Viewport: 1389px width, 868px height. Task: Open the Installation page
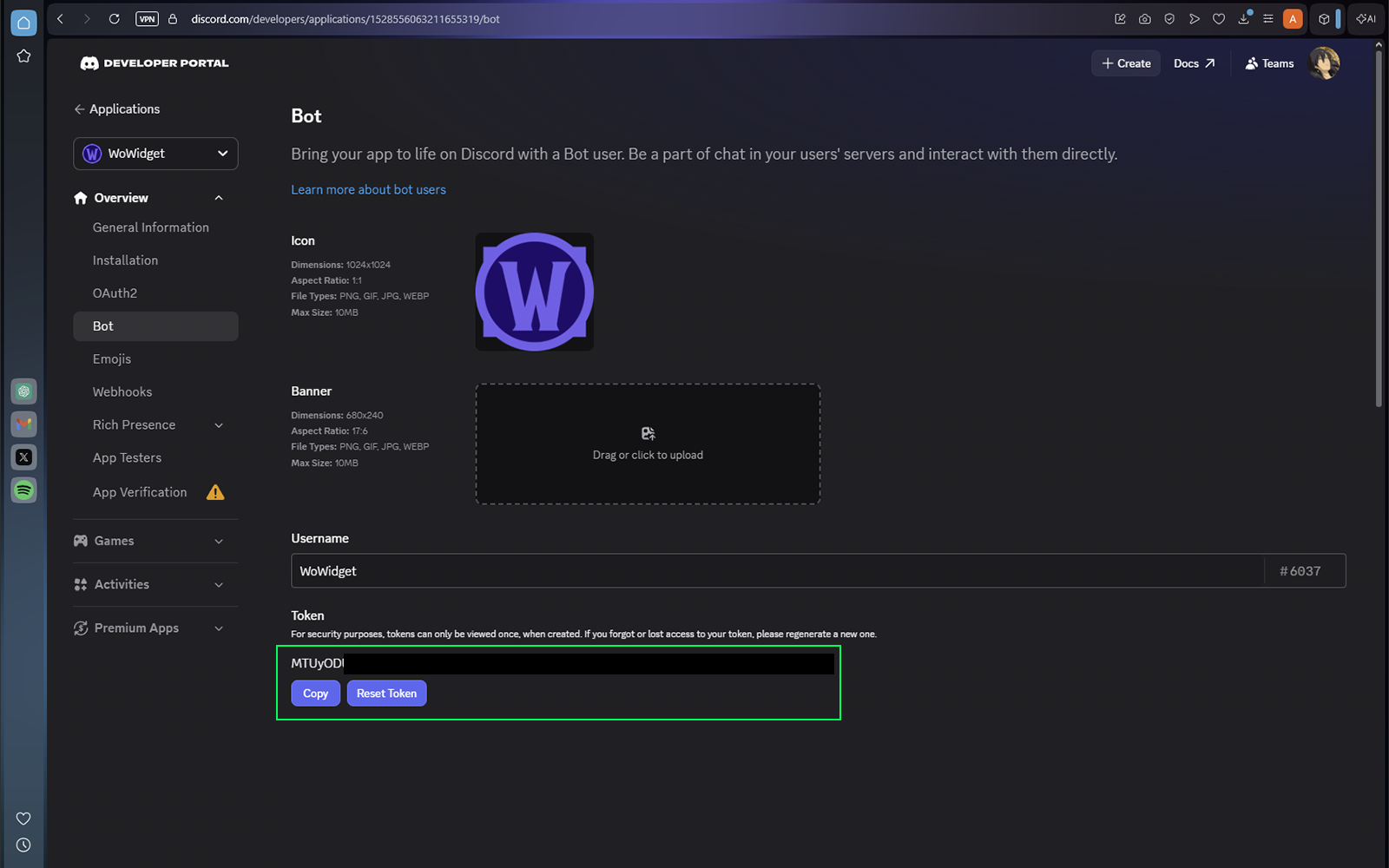coord(125,260)
